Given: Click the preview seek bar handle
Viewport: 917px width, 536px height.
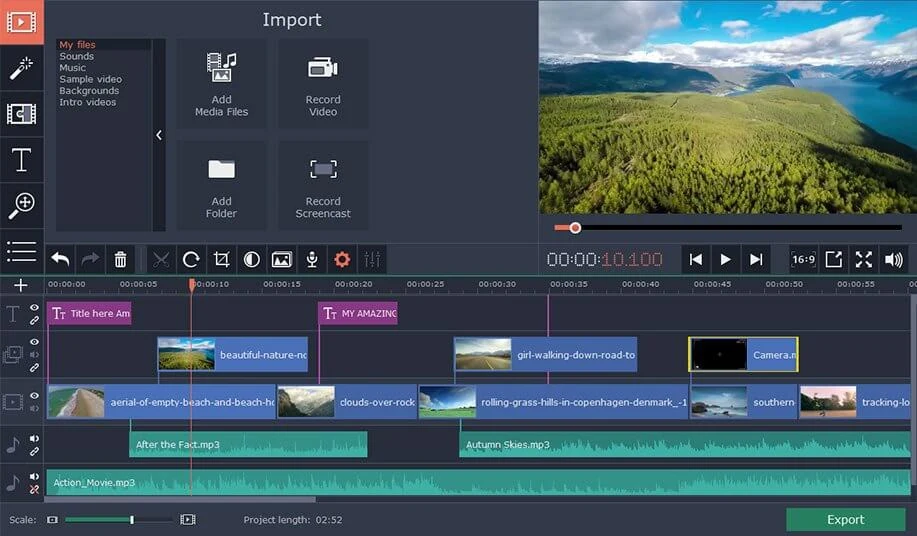Looking at the screenshot, I should point(575,228).
